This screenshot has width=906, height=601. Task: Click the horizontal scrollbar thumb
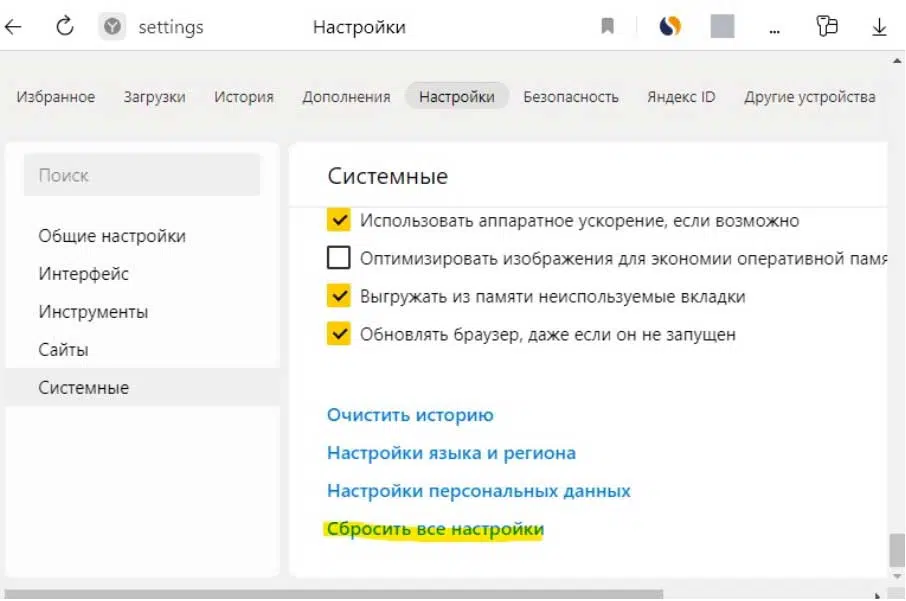click(x=333, y=595)
